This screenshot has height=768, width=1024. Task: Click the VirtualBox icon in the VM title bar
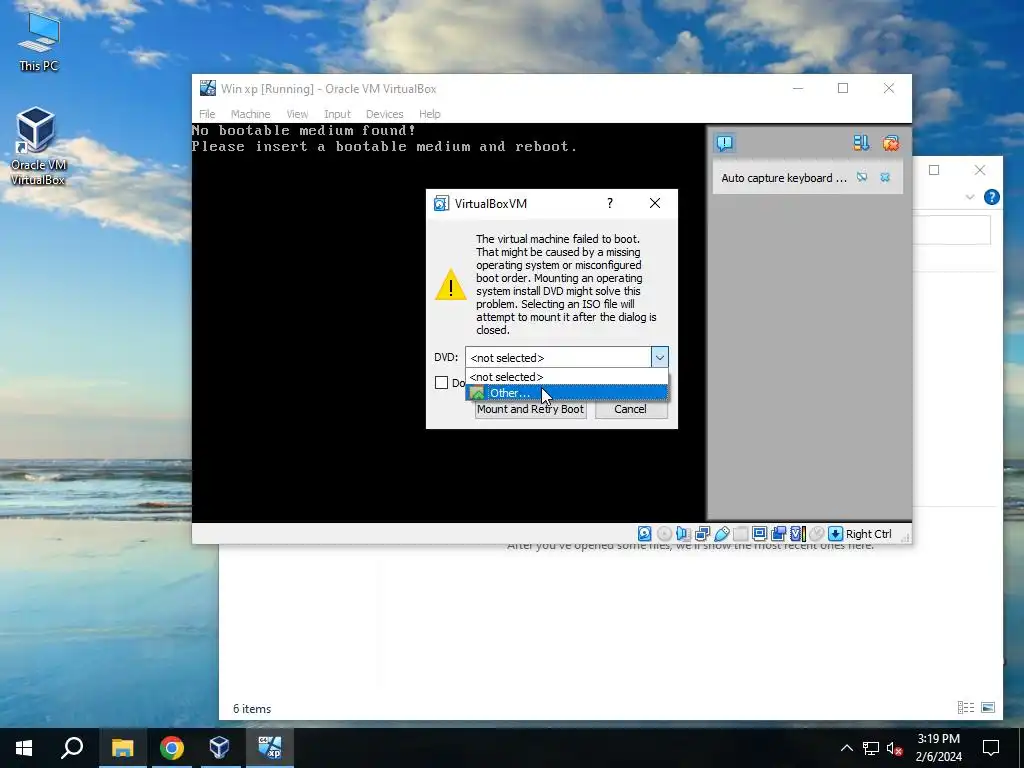(x=208, y=88)
